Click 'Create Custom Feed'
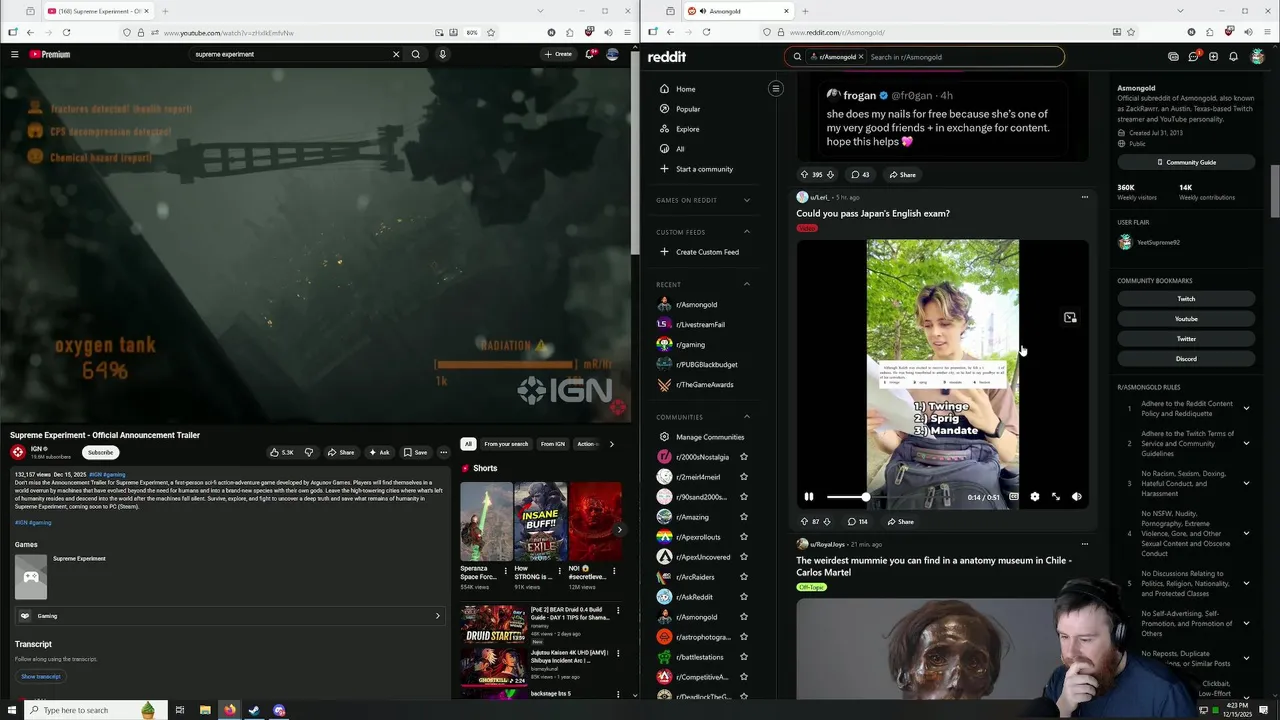The height and width of the screenshot is (720, 1280). (x=707, y=252)
